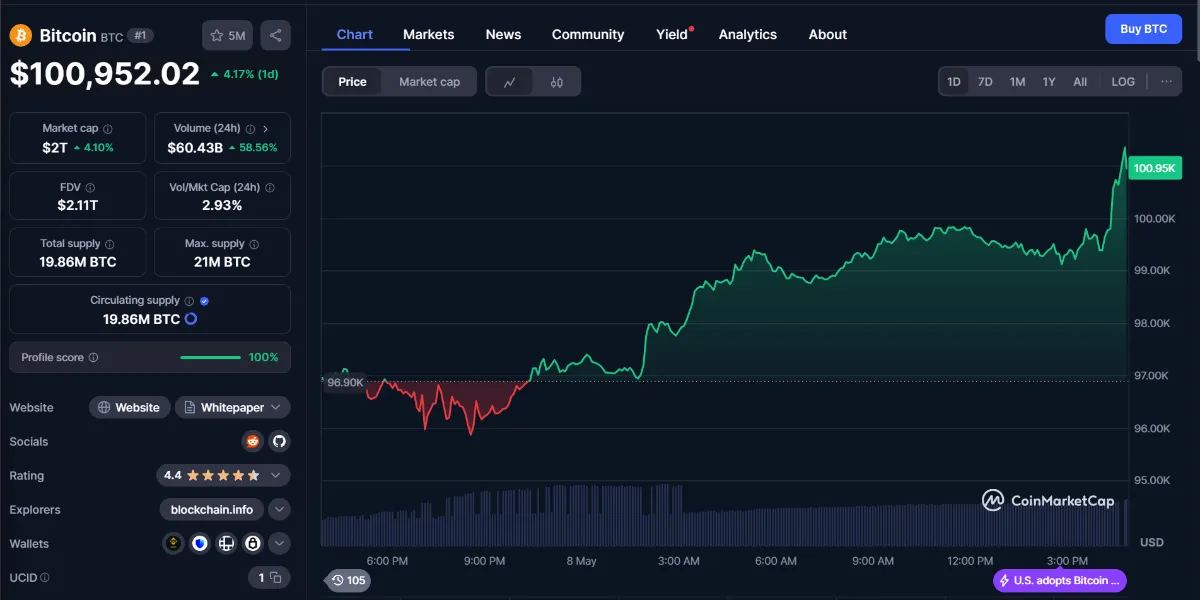Open the About tab

point(828,34)
